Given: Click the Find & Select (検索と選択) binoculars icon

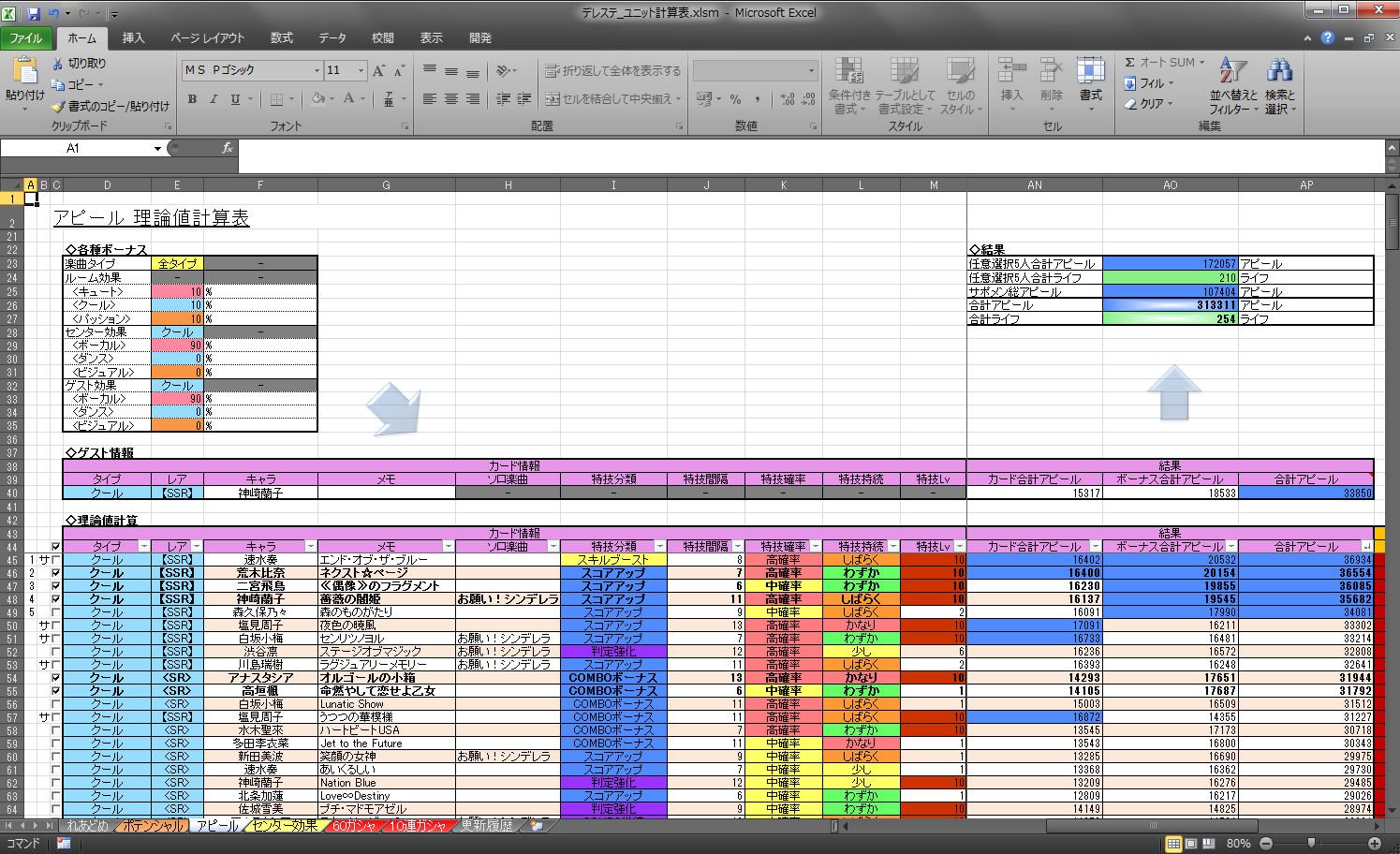Looking at the screenshot, I should coord(1279,72).
